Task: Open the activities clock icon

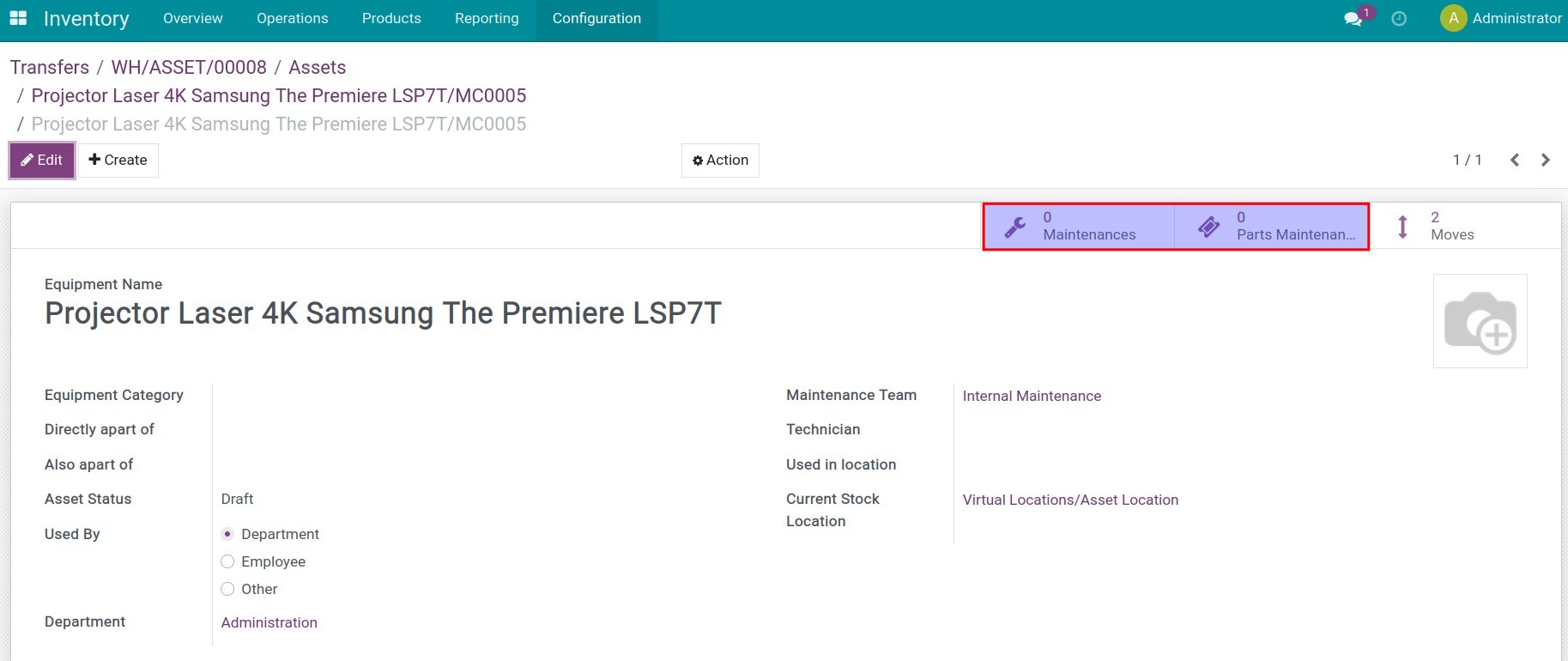Action: [1399, 19]
